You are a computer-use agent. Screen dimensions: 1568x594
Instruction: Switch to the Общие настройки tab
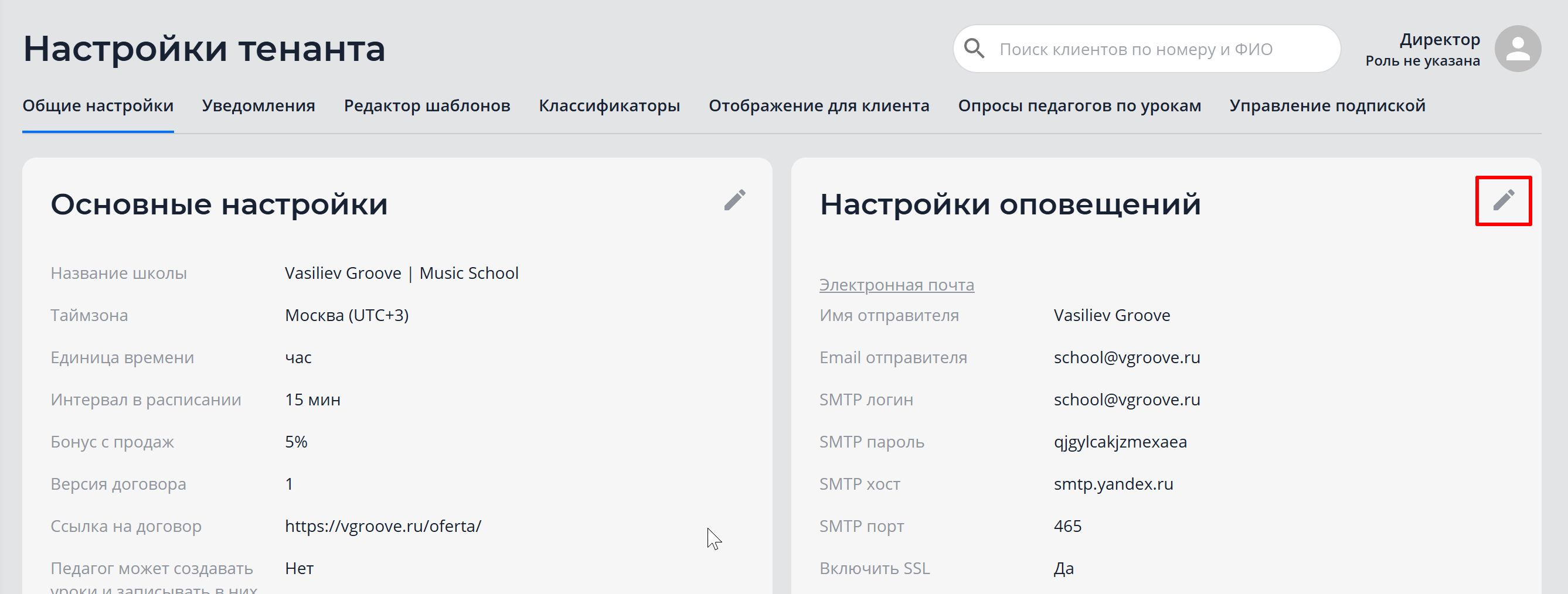coord(98,106)
